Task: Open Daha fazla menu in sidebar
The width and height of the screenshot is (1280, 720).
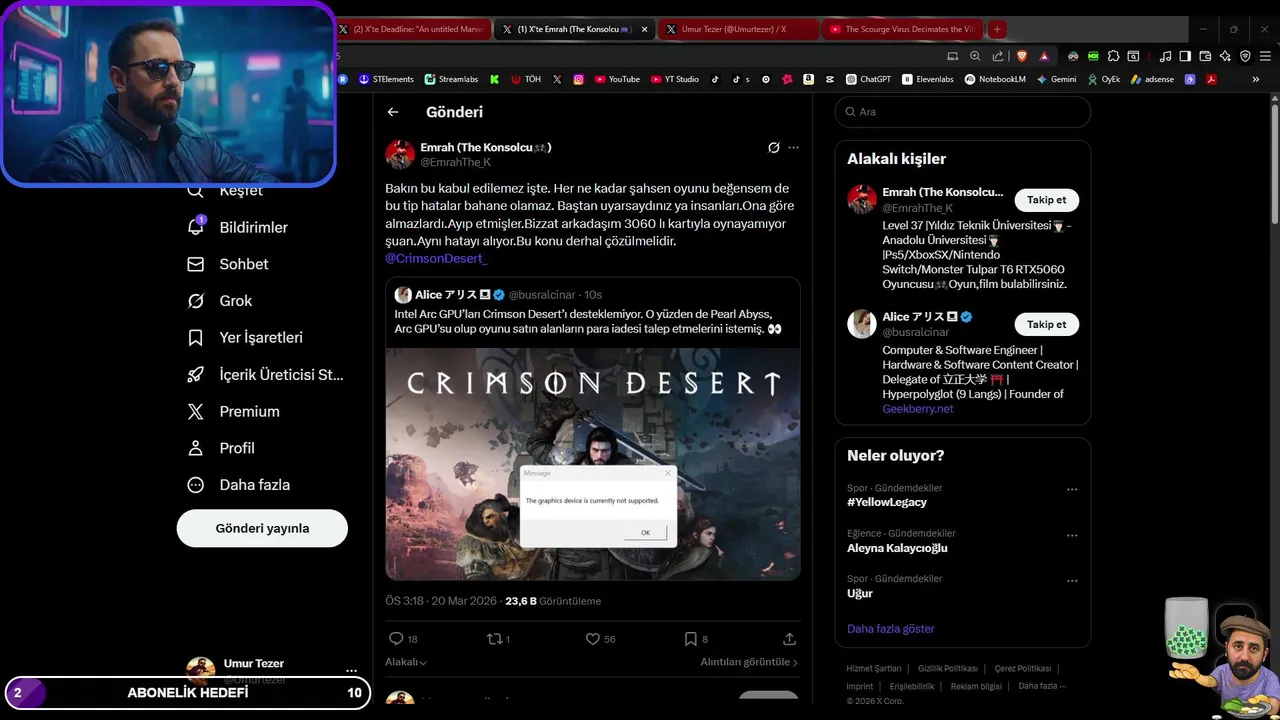Action: point(240,485)
